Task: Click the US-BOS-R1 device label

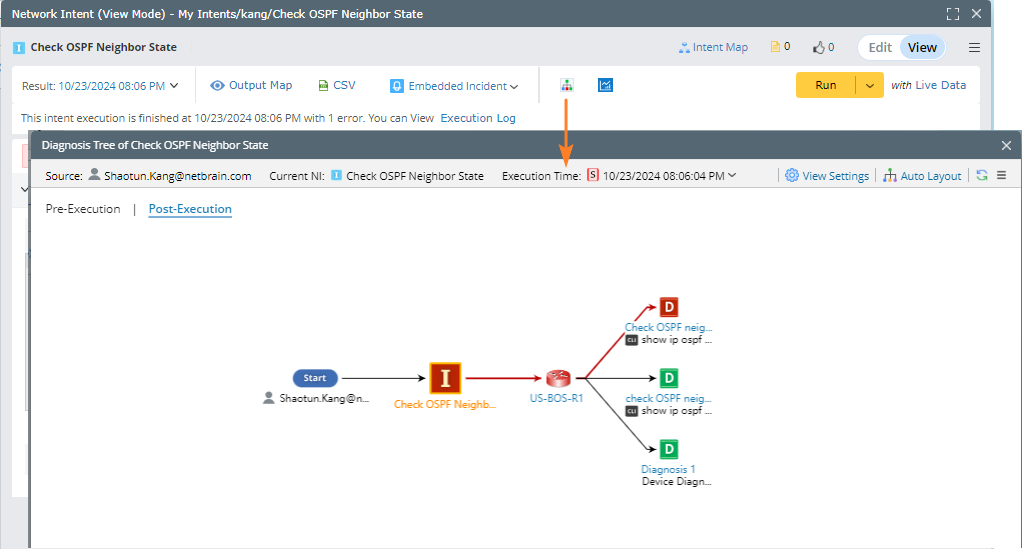Action: click(x=556, y=397)
